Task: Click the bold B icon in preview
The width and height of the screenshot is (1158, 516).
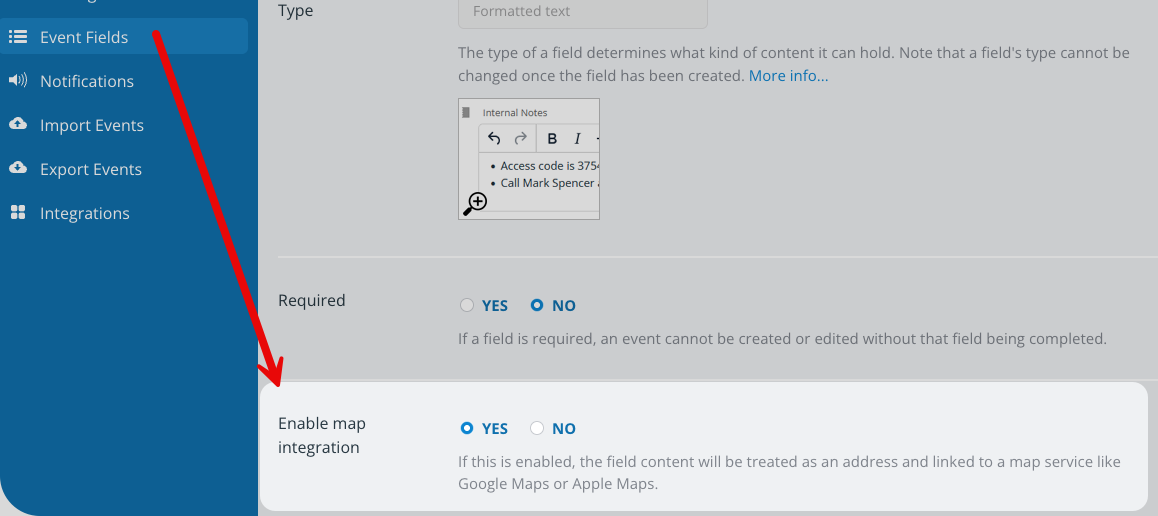Action: point(552,139)
